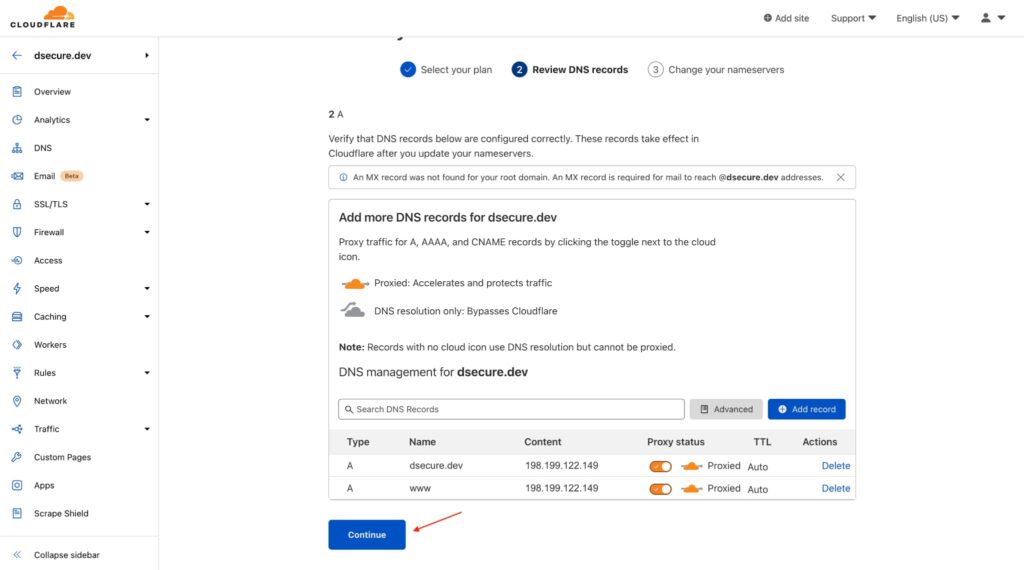Click the Search DNS Records field
This screenshot has height=570, width=1024.
pos(511,409)
